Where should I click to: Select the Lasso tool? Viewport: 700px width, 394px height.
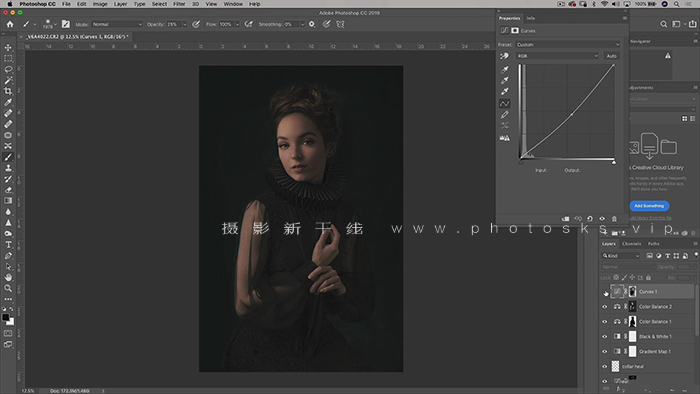point(8,70)
